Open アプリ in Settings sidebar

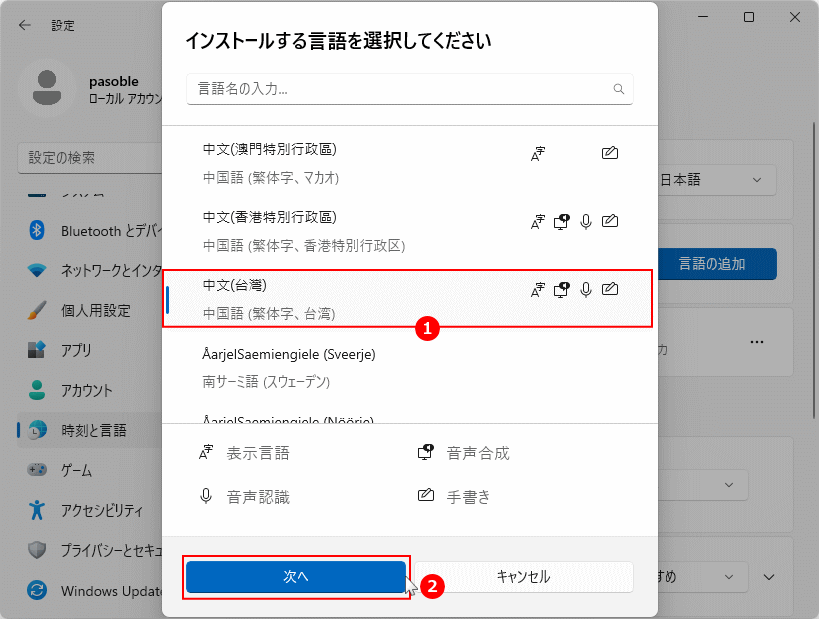[90, 350]
